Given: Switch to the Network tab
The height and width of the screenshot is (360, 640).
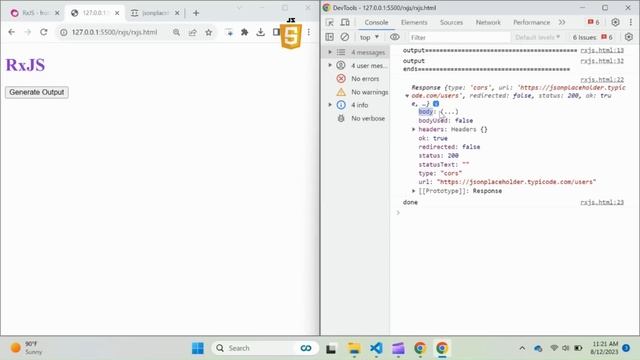Looking at the screenshot, I should (488, 22).
